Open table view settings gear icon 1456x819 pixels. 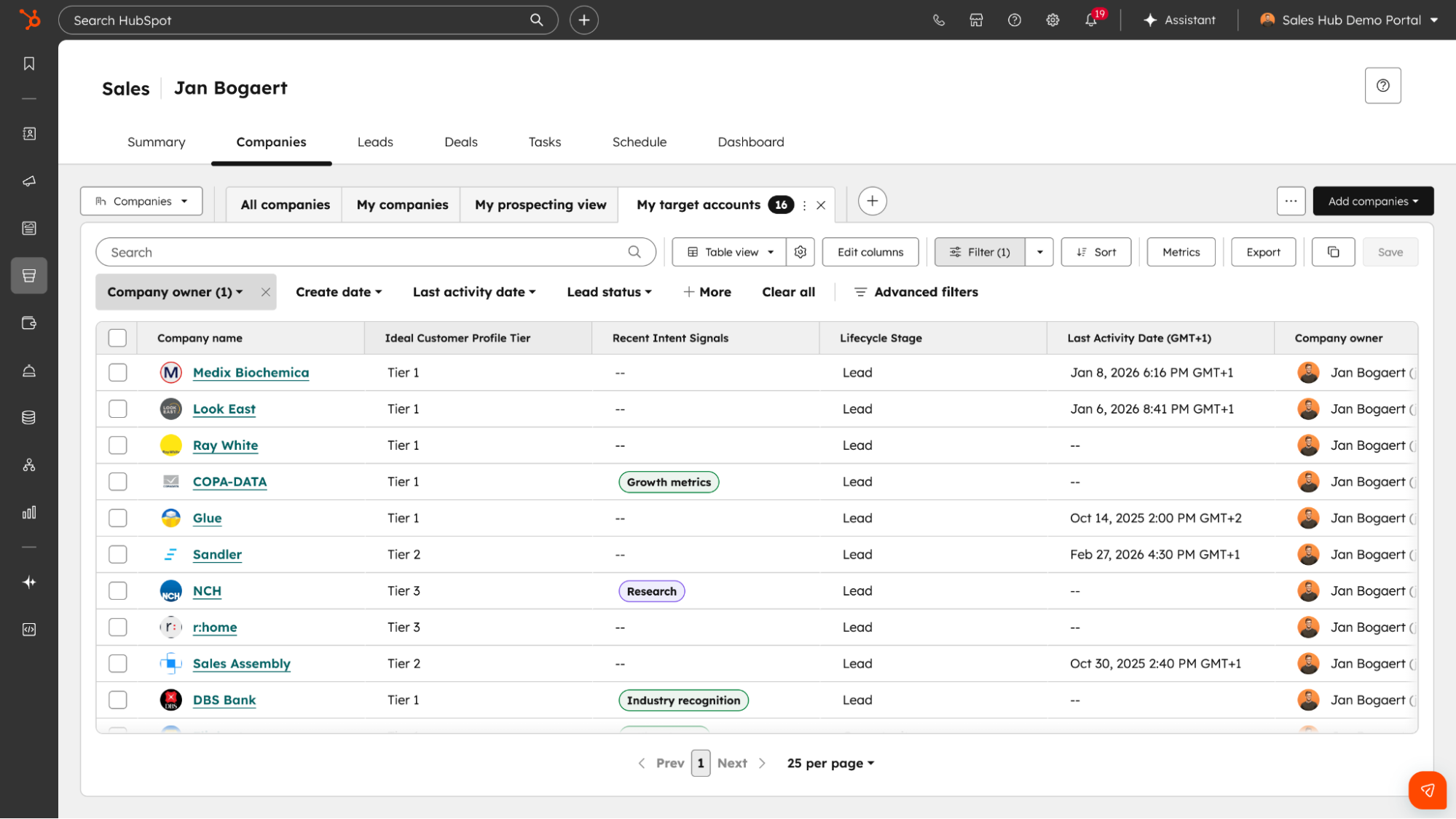(800, 253)
